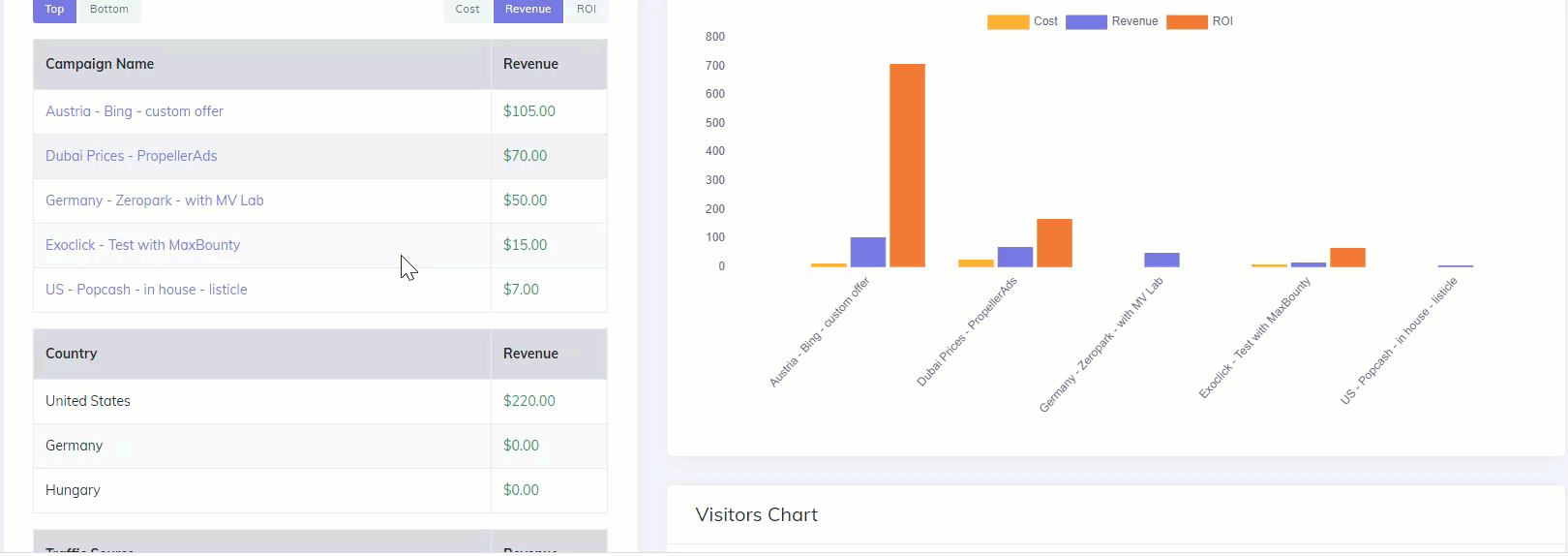Click the purple Germany Zeropark revenue bar

click(x=1161, y=260)
